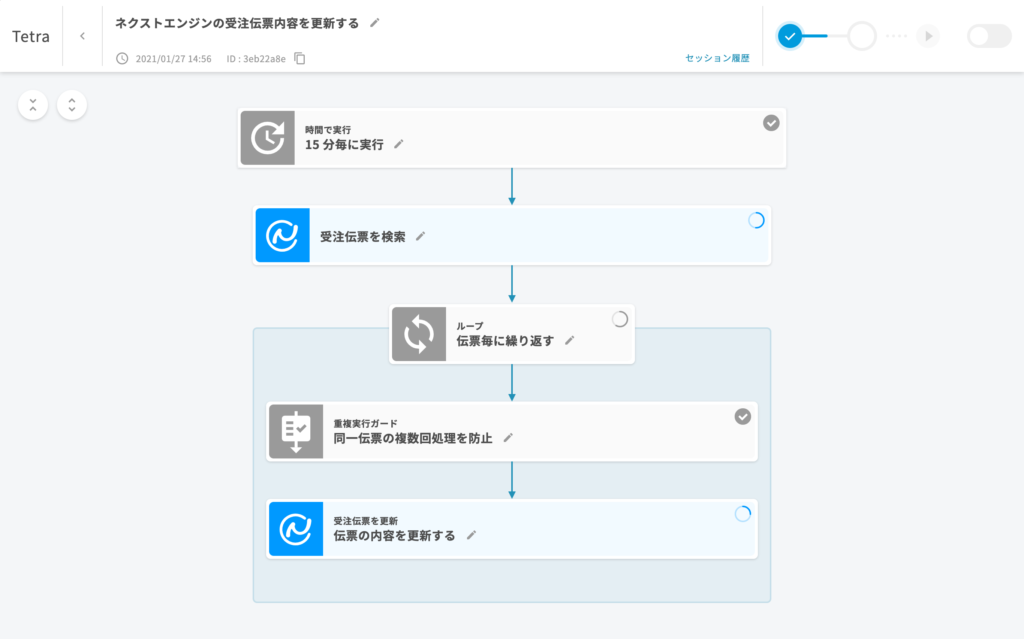Click the completed checkmark step indicator
The image size is (1024, 639).
[790, 36]
